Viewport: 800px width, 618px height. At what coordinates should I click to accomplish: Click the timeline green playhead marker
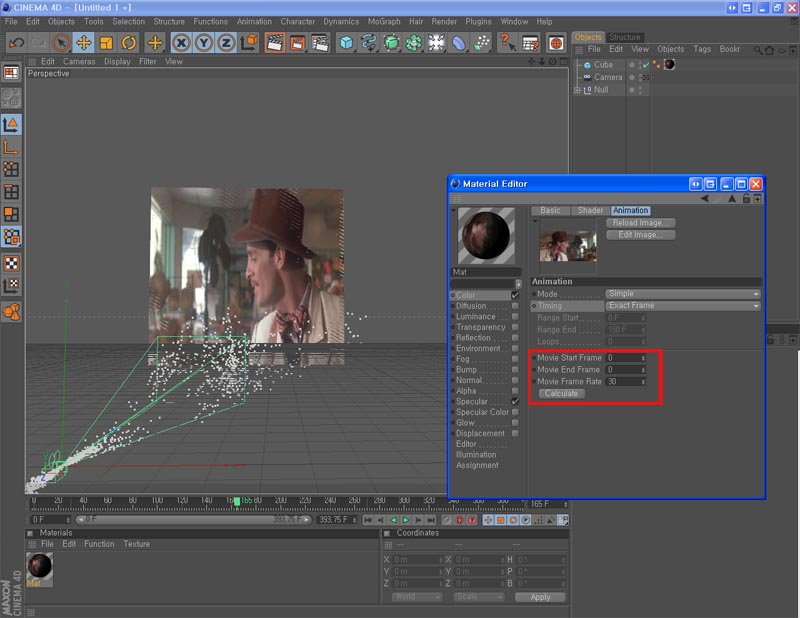(237, 502)
